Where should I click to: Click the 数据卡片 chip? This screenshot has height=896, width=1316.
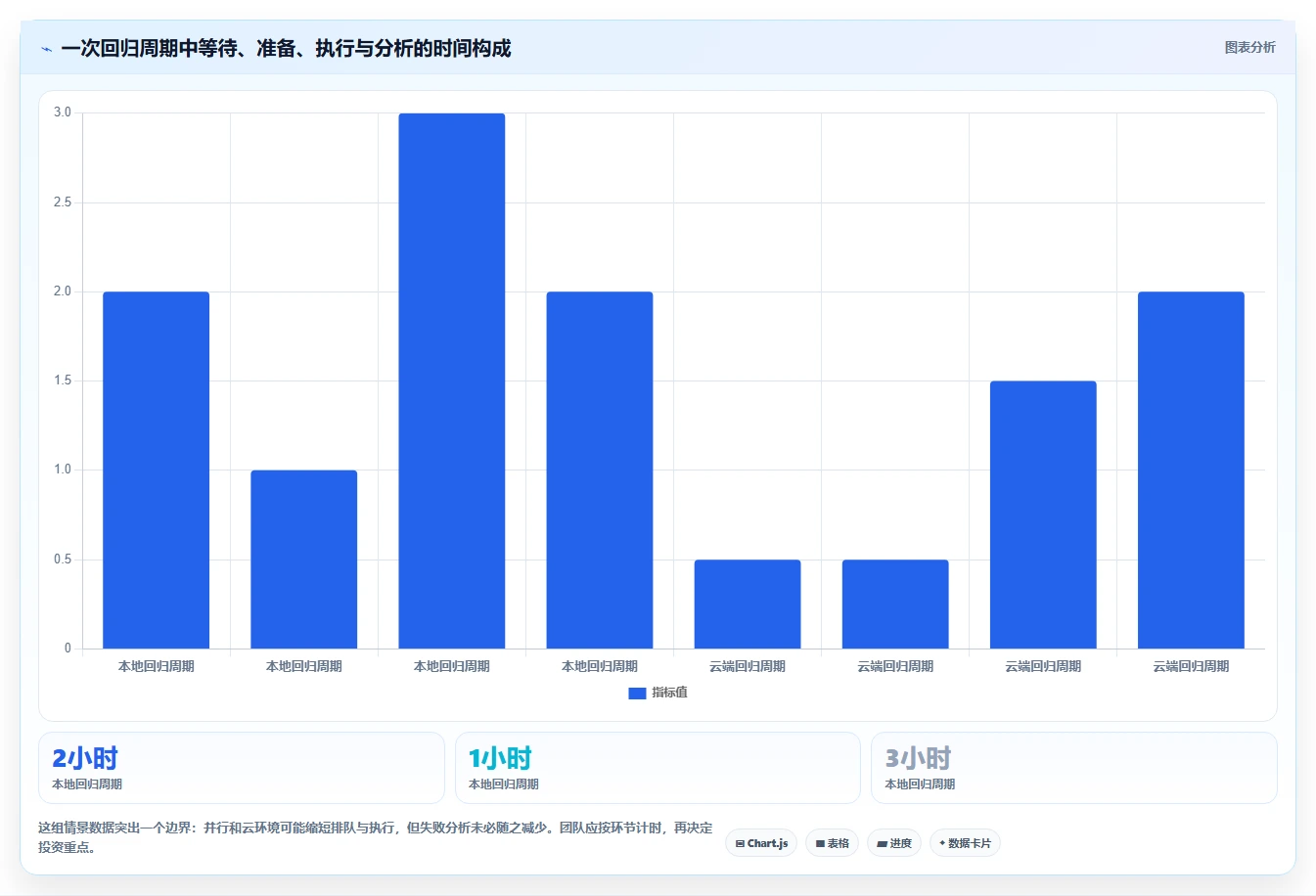point(965,843)
